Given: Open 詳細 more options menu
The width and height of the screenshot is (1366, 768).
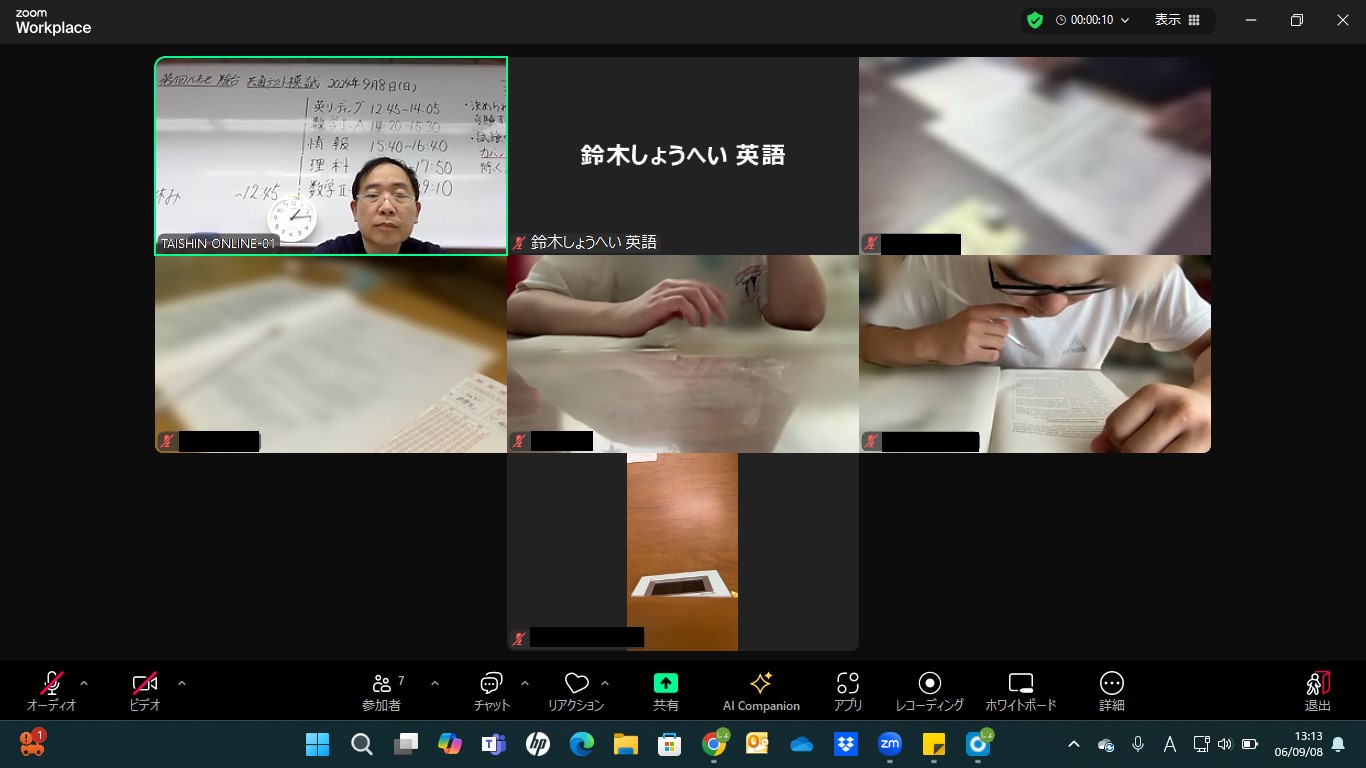Looking at the screenshot, I should tap(1112, 690).
